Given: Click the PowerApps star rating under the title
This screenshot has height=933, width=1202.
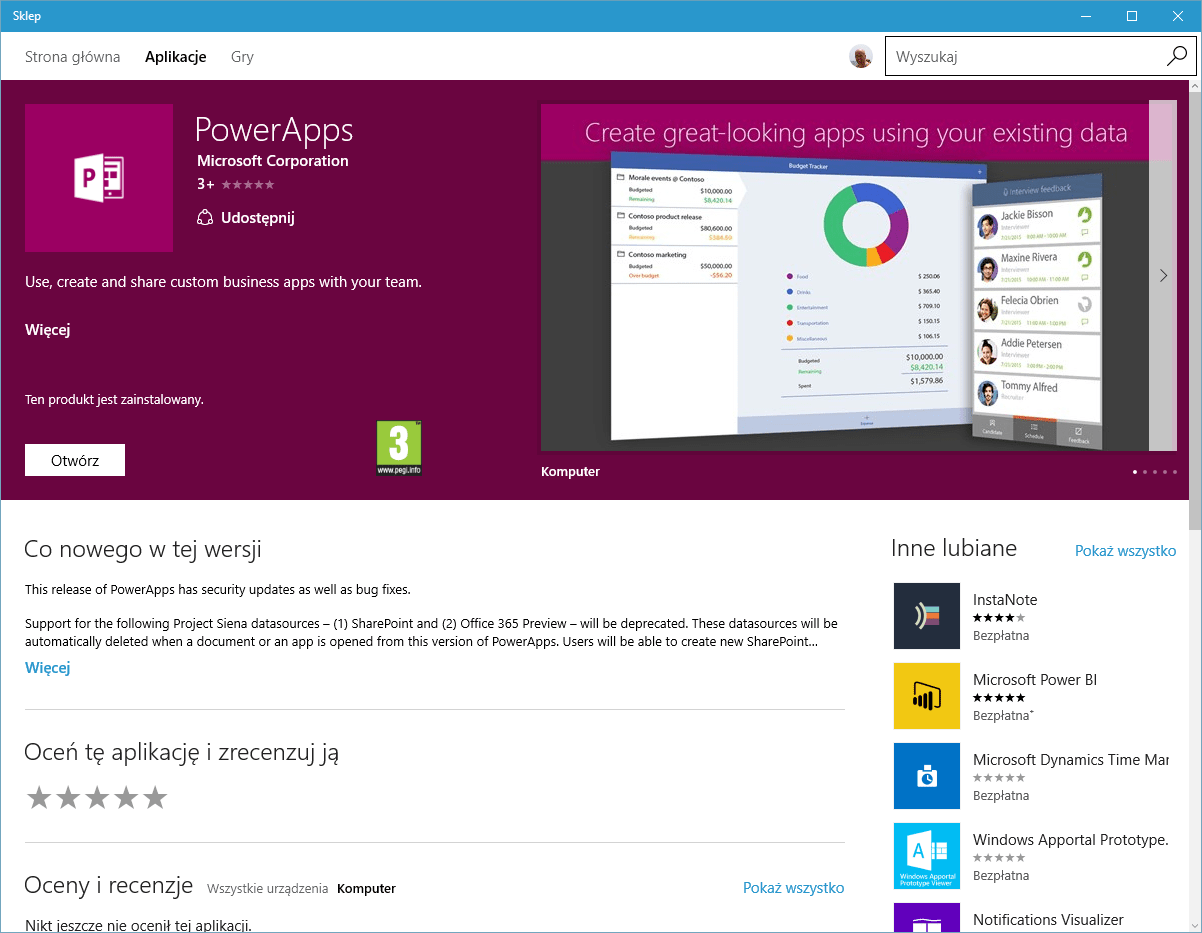Looking at the screenshot, I should (x=248, y=185).
